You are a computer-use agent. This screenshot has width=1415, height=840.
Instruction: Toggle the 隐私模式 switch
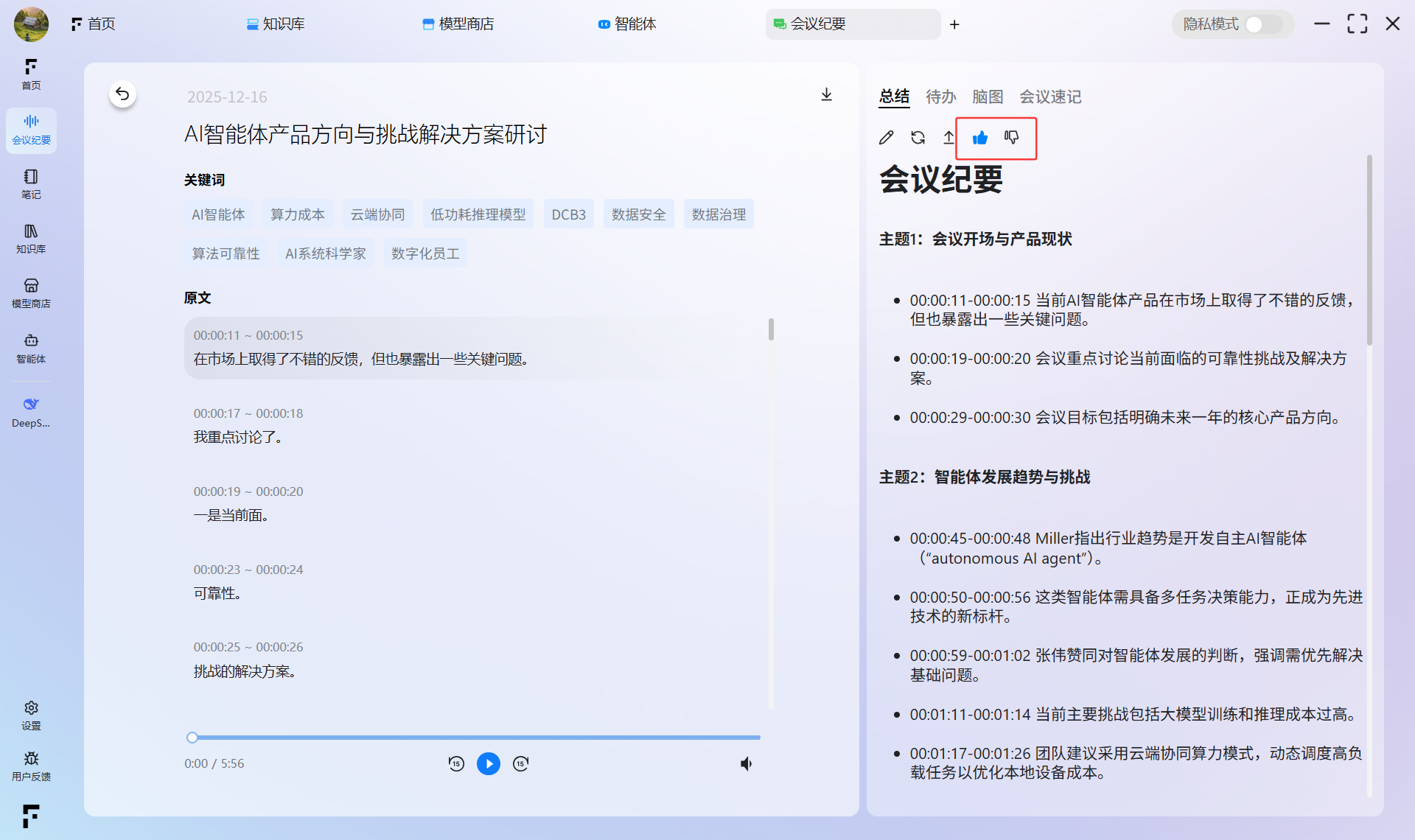[x=1262, y=24]
